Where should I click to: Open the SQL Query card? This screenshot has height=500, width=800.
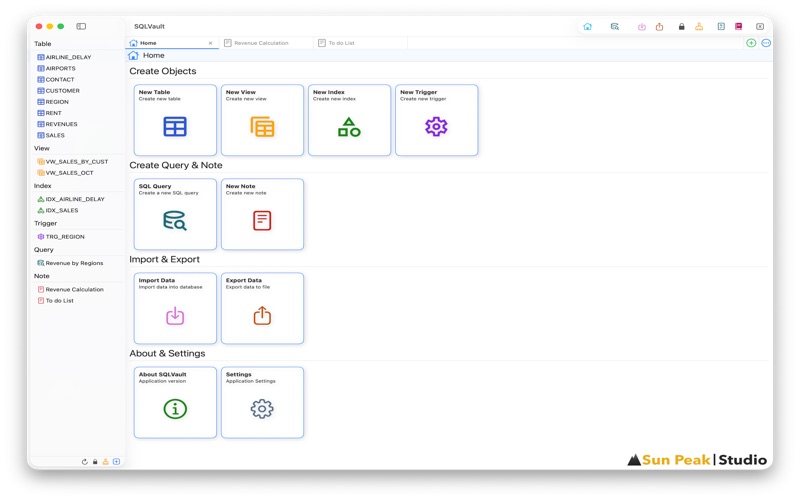[175, 214]
